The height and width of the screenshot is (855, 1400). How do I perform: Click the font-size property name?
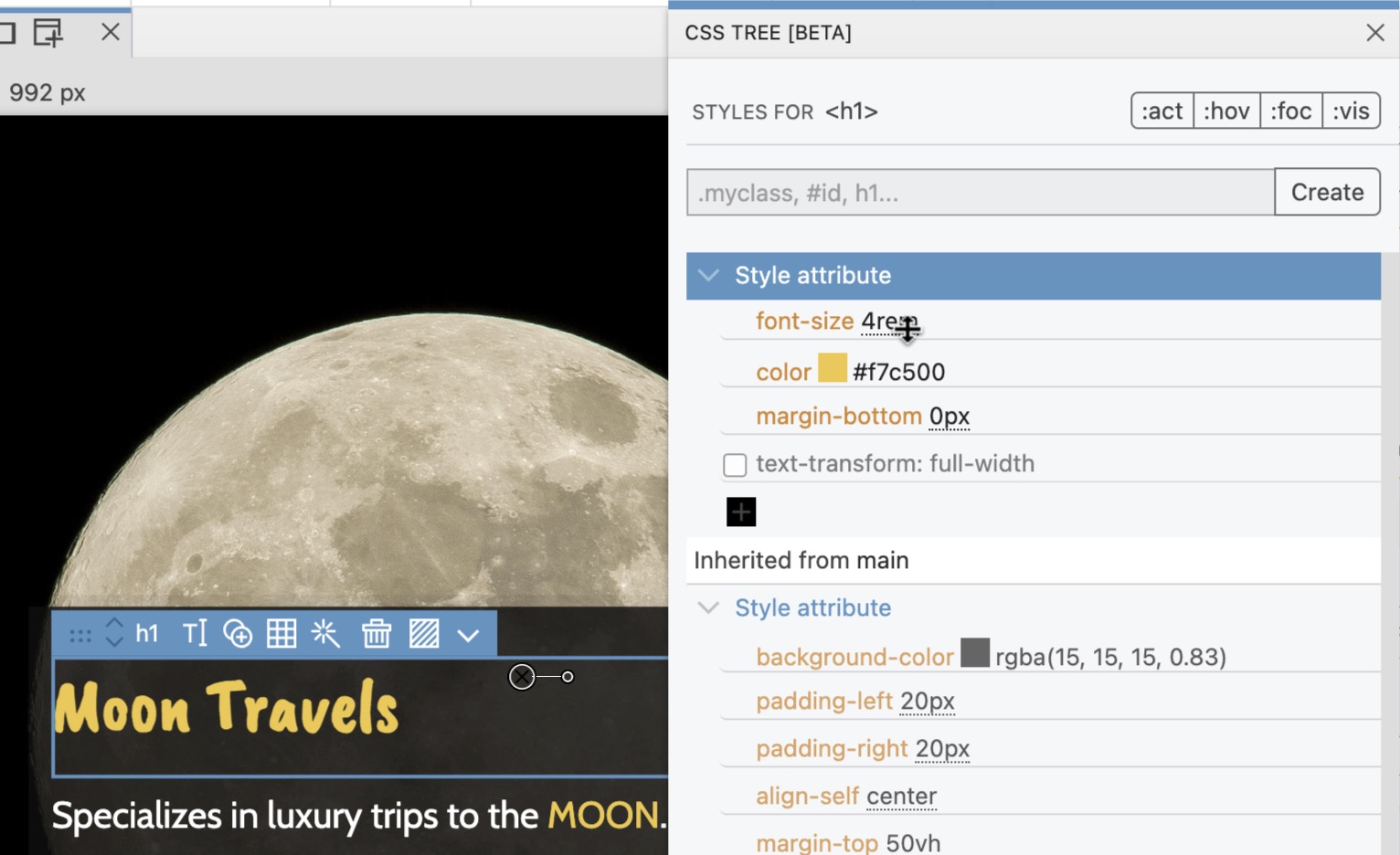click(x=804, y=321)
